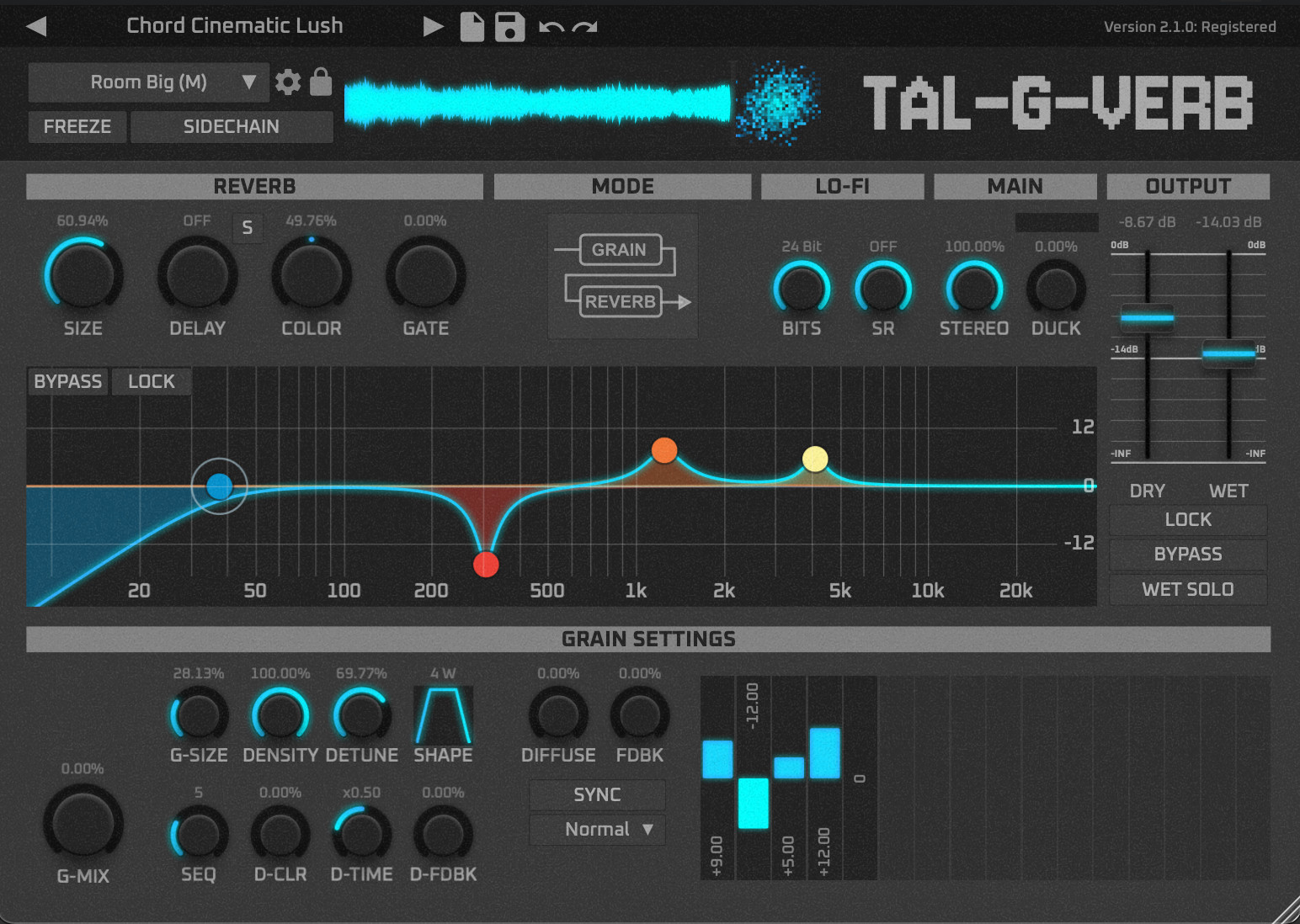This screenshot has height=924, width=1300.
Task: Open the Chord Cinematic Lush preset menu
Action: coord(235,26)
